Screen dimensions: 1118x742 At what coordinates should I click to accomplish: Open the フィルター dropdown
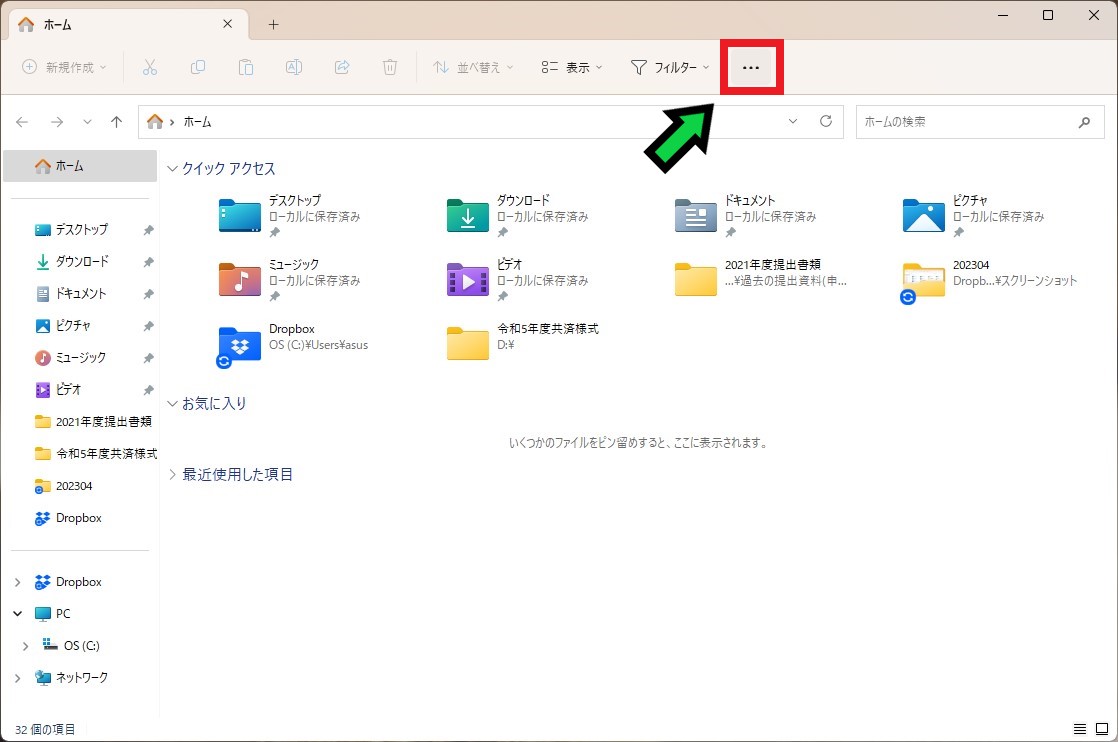click(668, 67)
